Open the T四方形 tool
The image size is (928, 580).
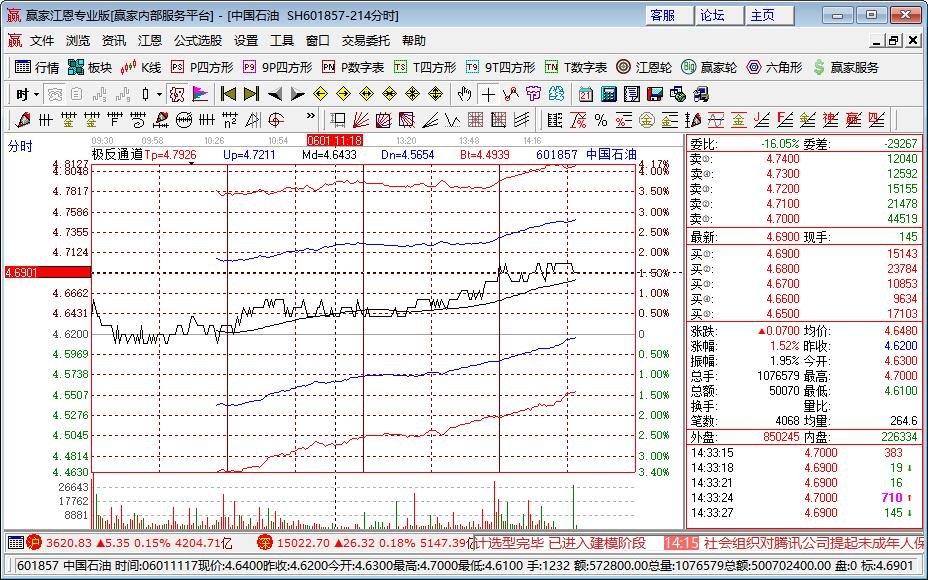pyautogui.click(x=425, y=67)
